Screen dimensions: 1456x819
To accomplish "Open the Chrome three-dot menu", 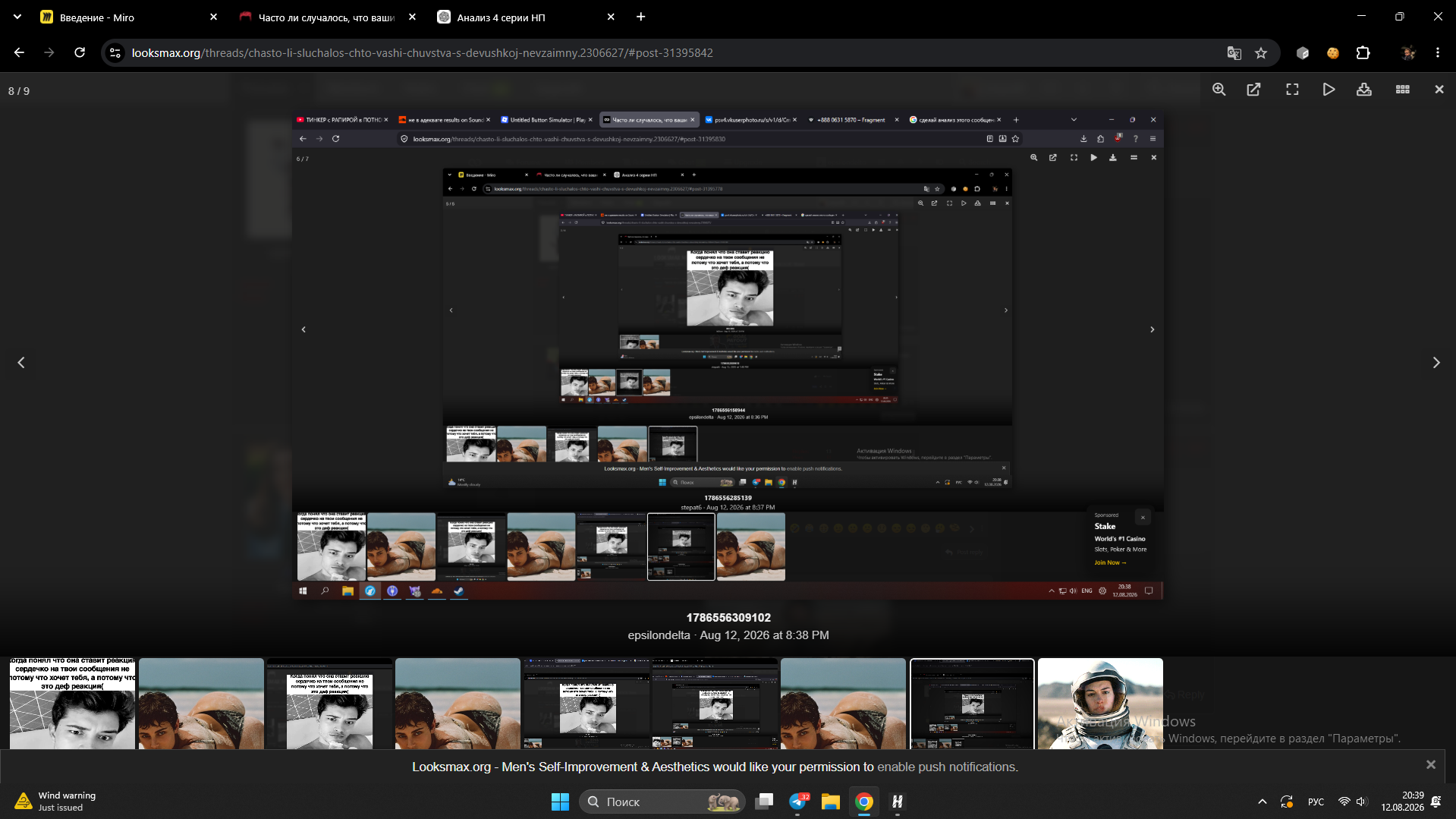I will coord(1438,52).
